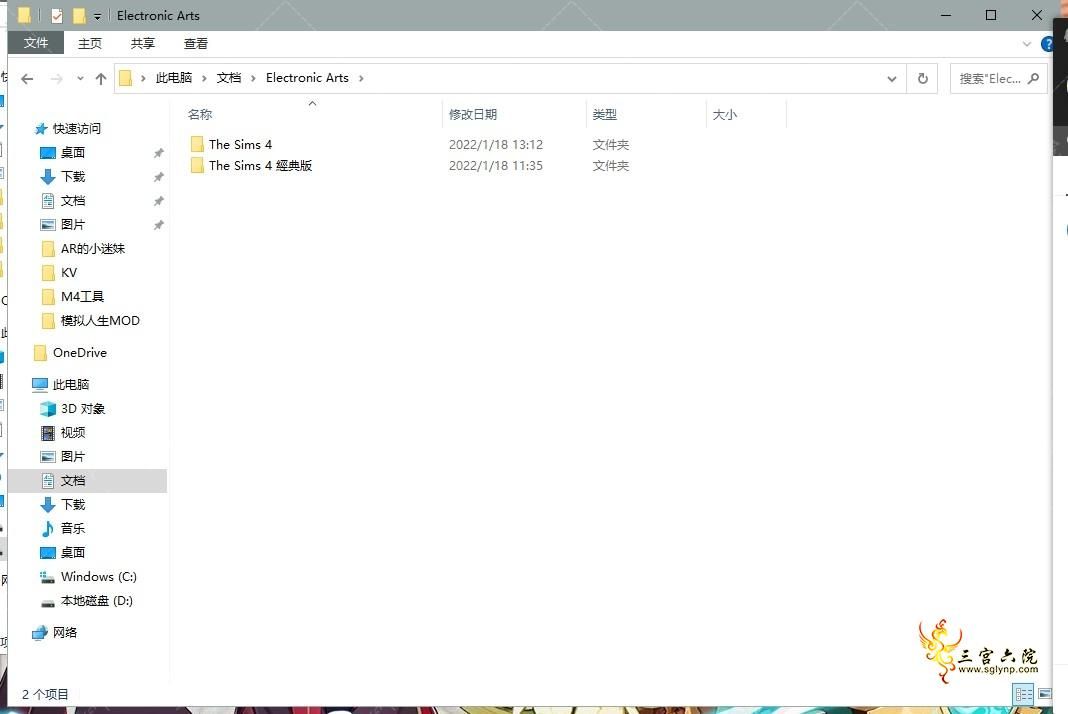The height and width of the screenshot is (714, 1068).
Task: Open the Quick Access Toolbar customize dropdown
Action: pyautogui.click(x=97, y=16)
